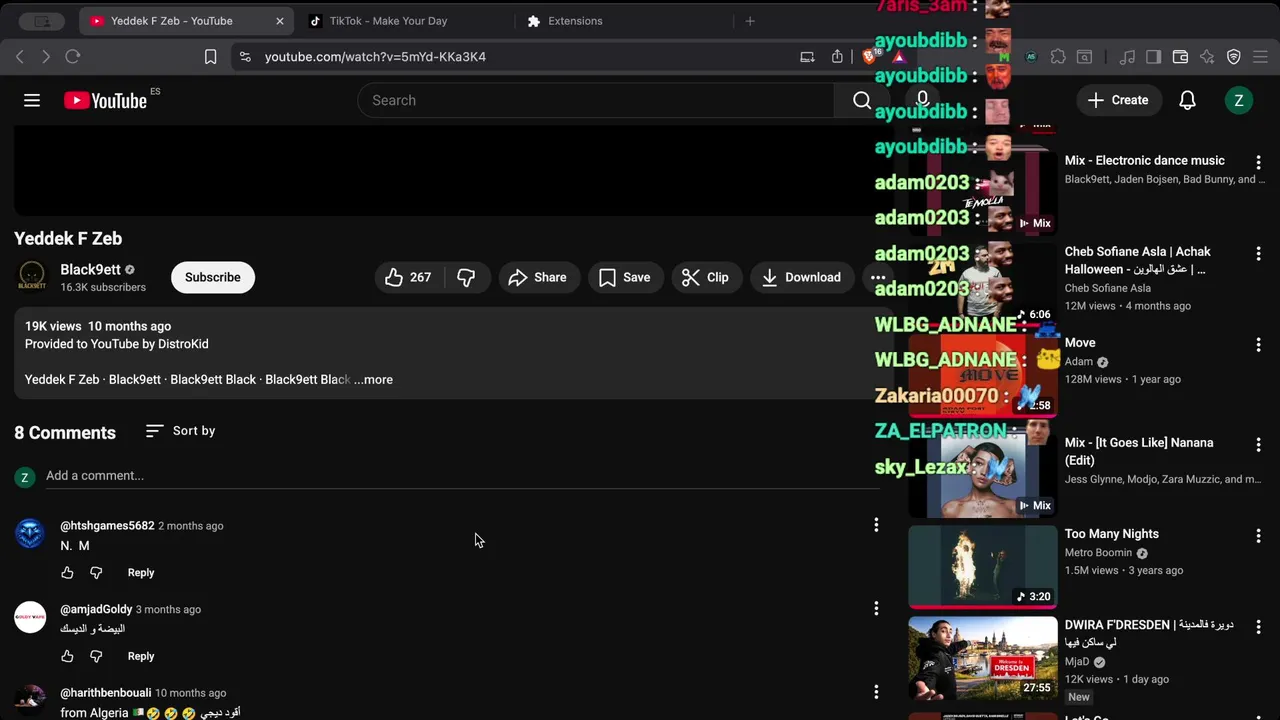
Task: Open the extensions puzzle icon
Action: click(1058, 57)
